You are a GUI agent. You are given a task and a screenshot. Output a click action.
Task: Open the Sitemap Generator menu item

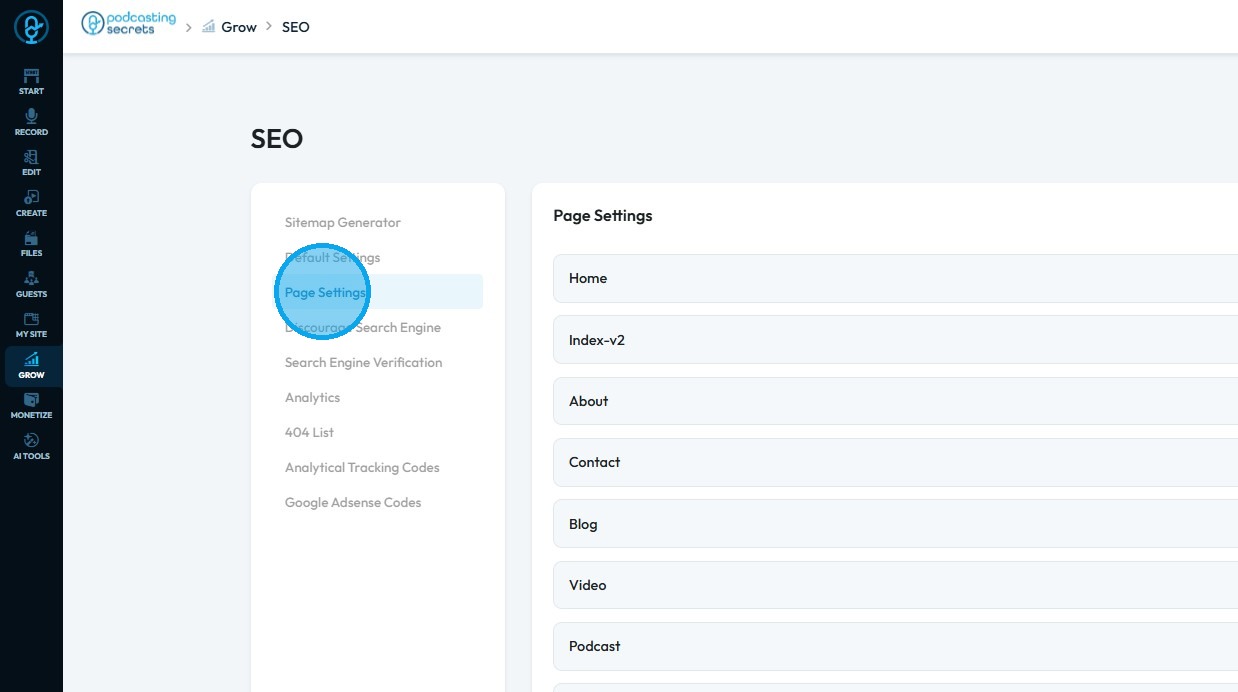coord(342,222)
